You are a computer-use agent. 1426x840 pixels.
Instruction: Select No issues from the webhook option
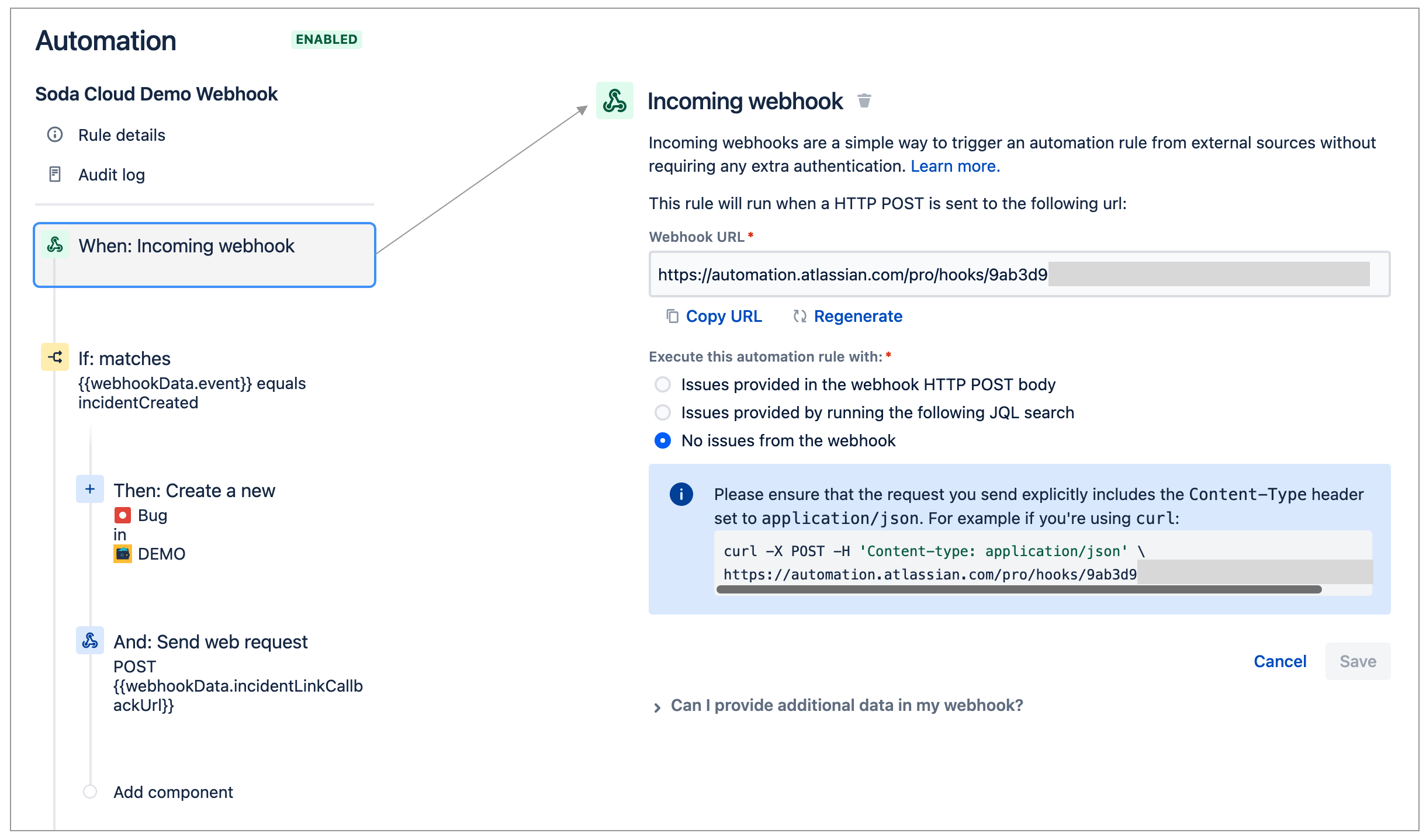[663, 440]
